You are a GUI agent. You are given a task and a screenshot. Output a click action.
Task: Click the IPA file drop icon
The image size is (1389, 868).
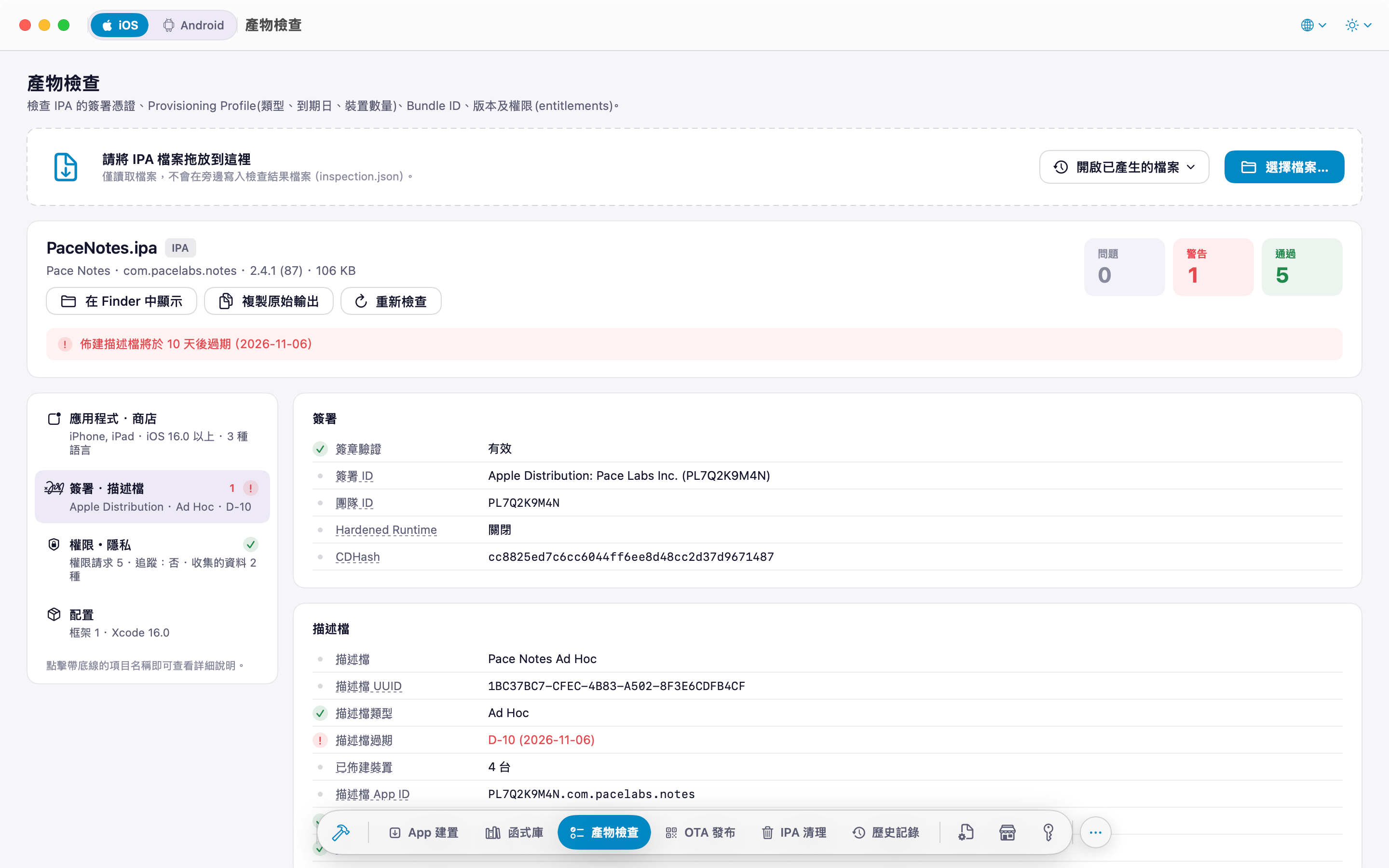[66, 167]
